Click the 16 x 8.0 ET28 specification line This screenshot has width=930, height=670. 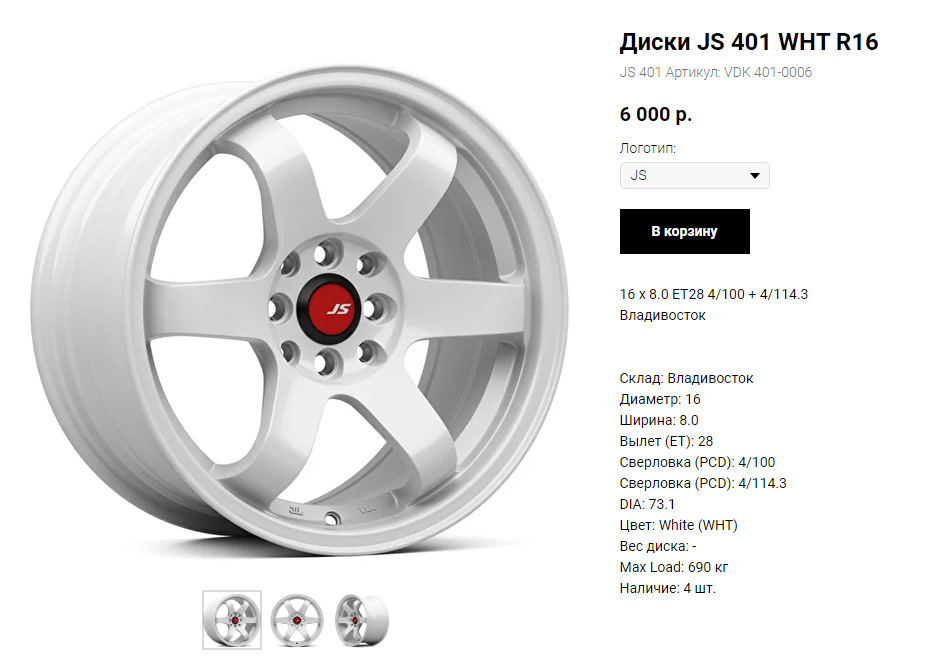714,294
